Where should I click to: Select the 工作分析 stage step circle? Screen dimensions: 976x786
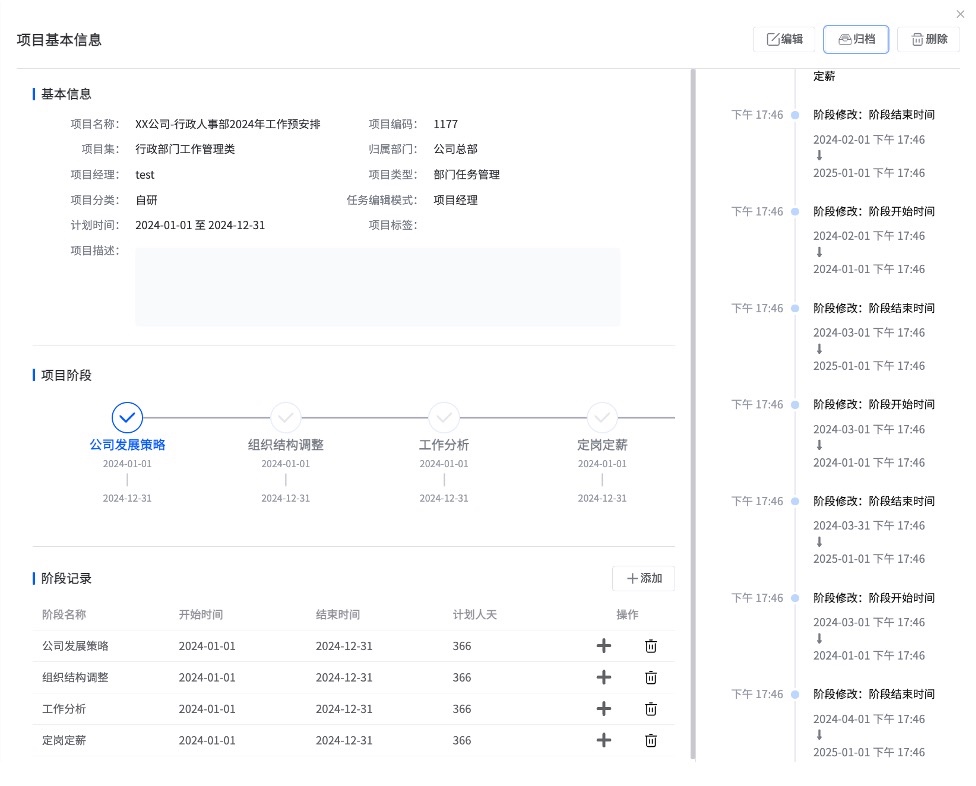(444, 418)
